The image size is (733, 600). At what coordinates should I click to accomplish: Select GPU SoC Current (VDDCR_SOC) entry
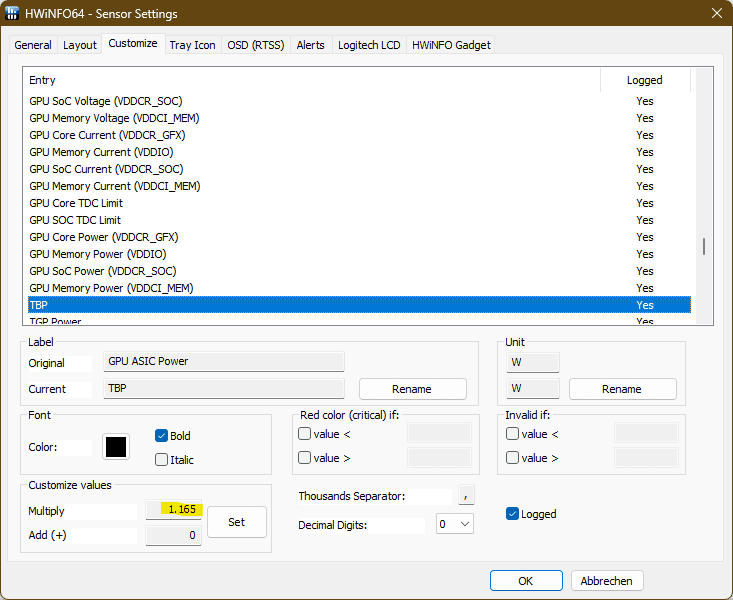(x=359, y=169)
